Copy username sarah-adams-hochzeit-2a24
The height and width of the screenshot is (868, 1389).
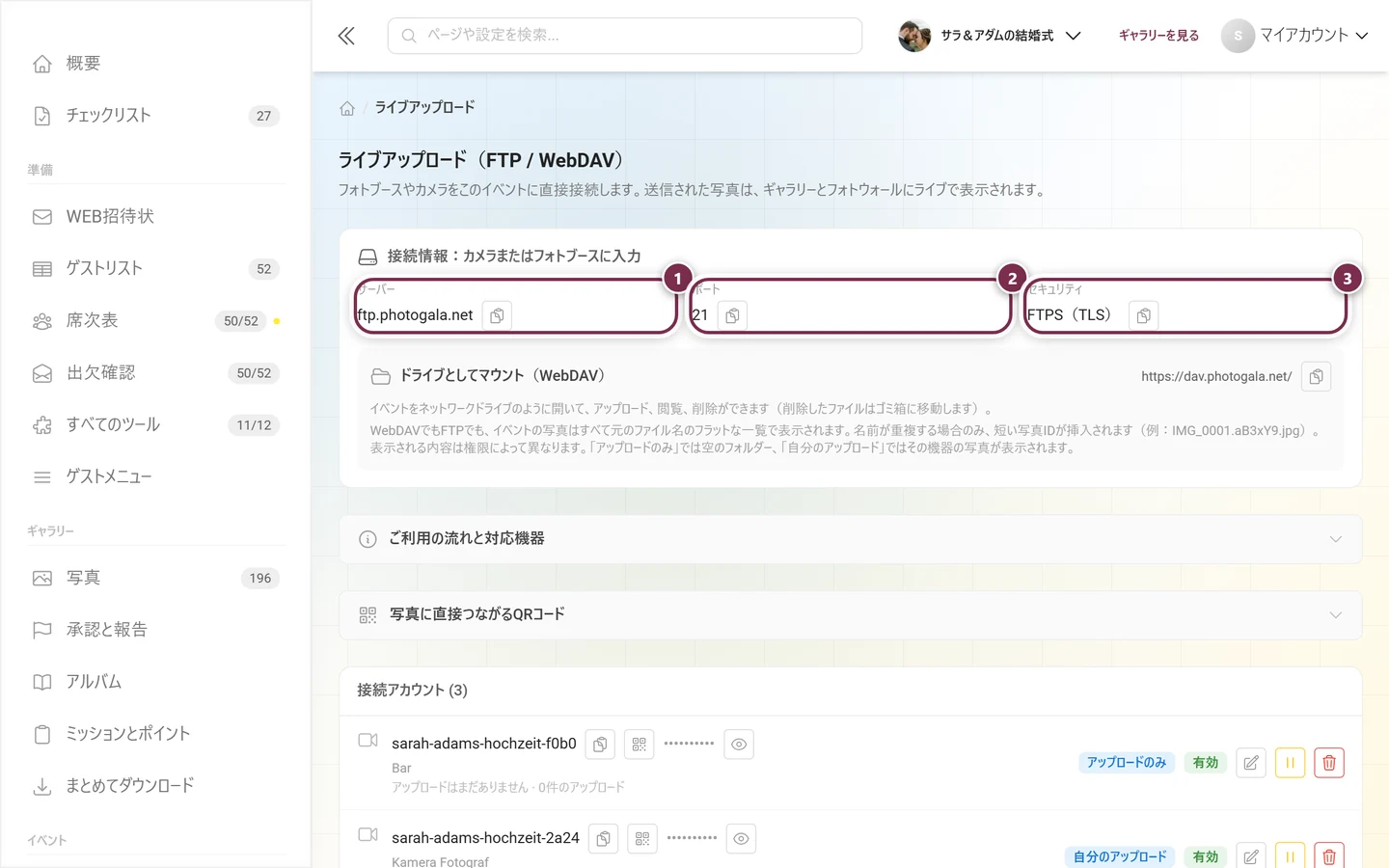click(603, 838)
